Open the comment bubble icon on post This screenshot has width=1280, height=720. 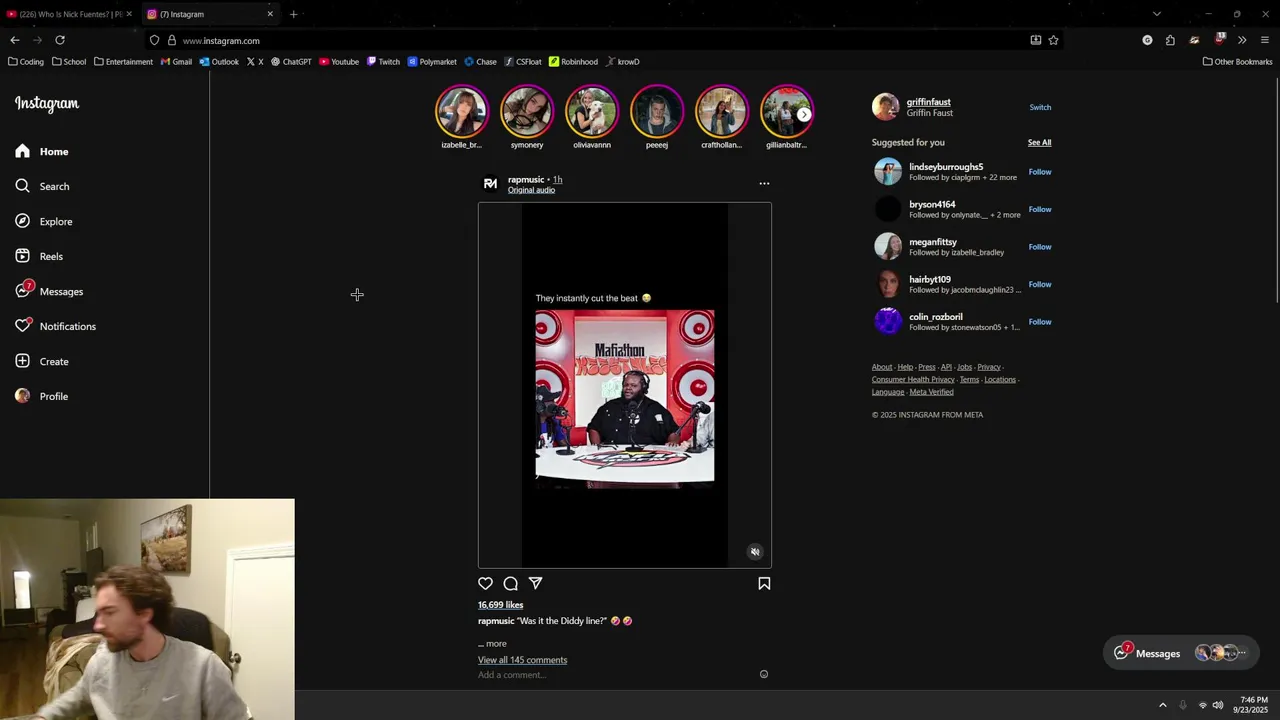coord(510,583)
